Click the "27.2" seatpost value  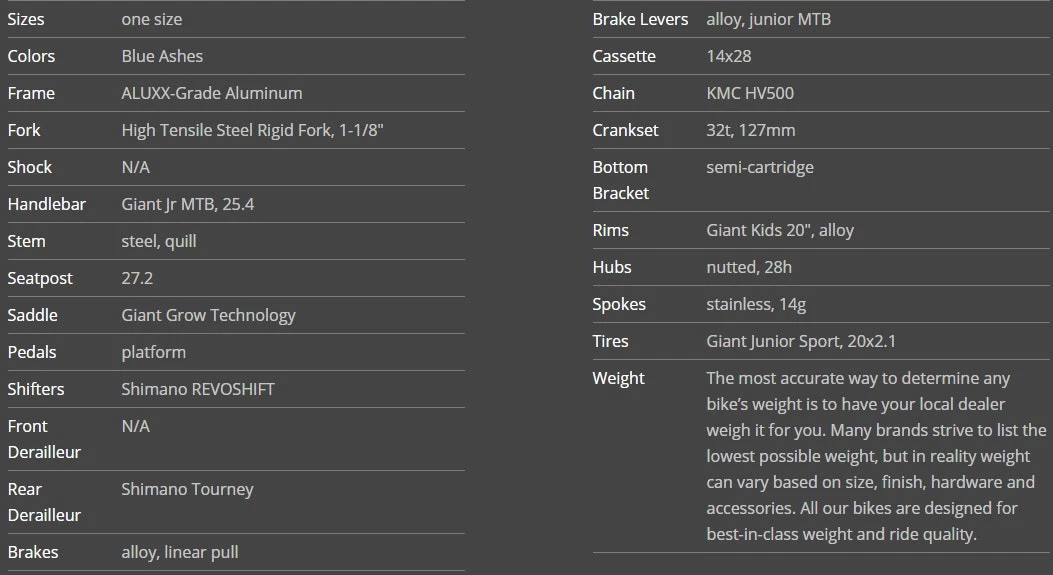coord(137,278)
